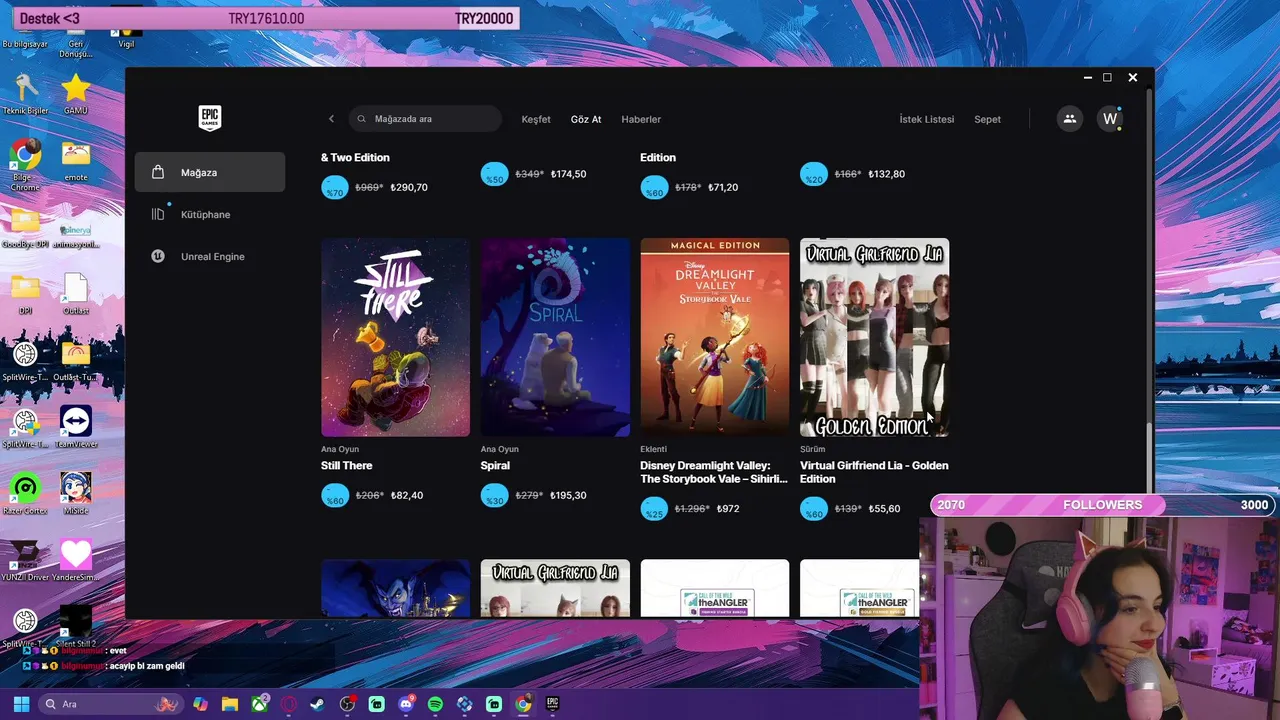The height and width of the screenshot is (720, 1280).
Task: Open Opera GX from the taskbar
Action: (x=289, y=704)
